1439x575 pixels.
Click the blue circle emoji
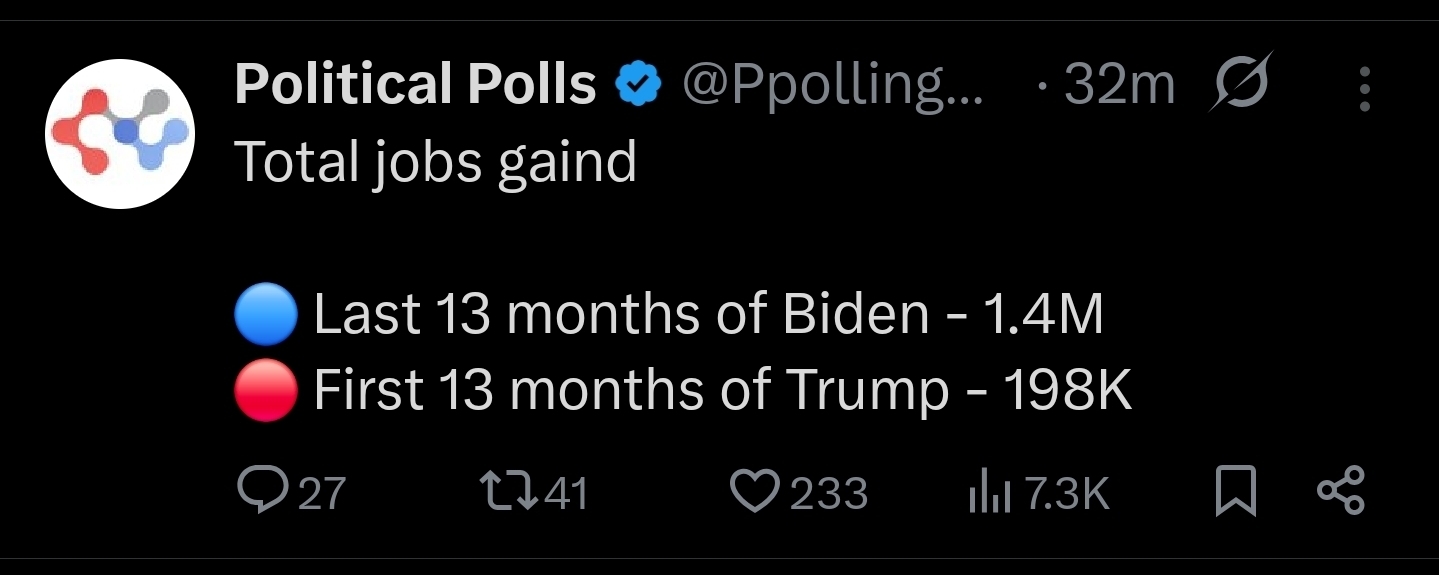266,314
